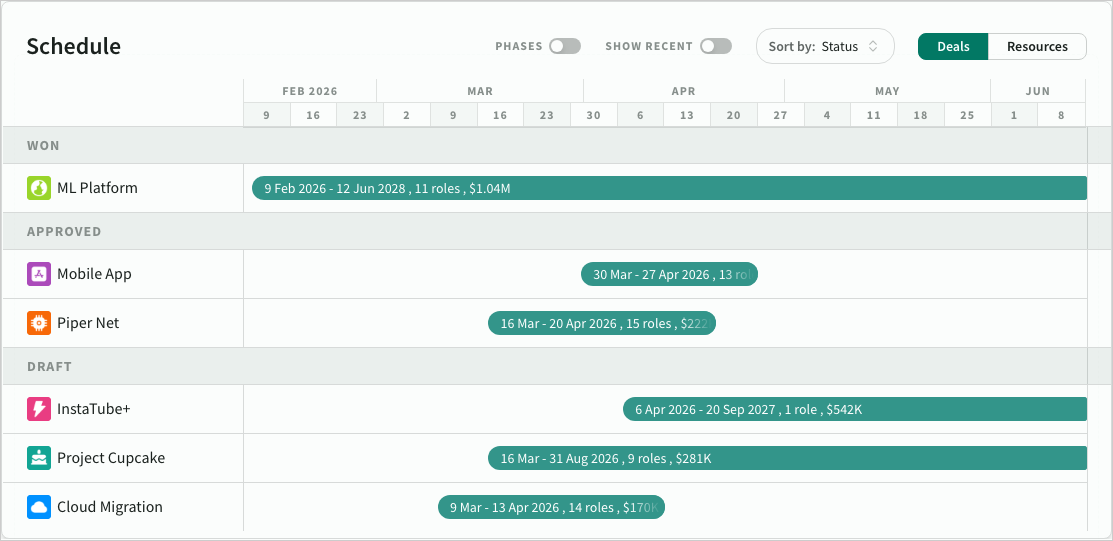1113x541 pixels.
Task: Click the orange Piper Net icon
Action: (x=39, y=323)
